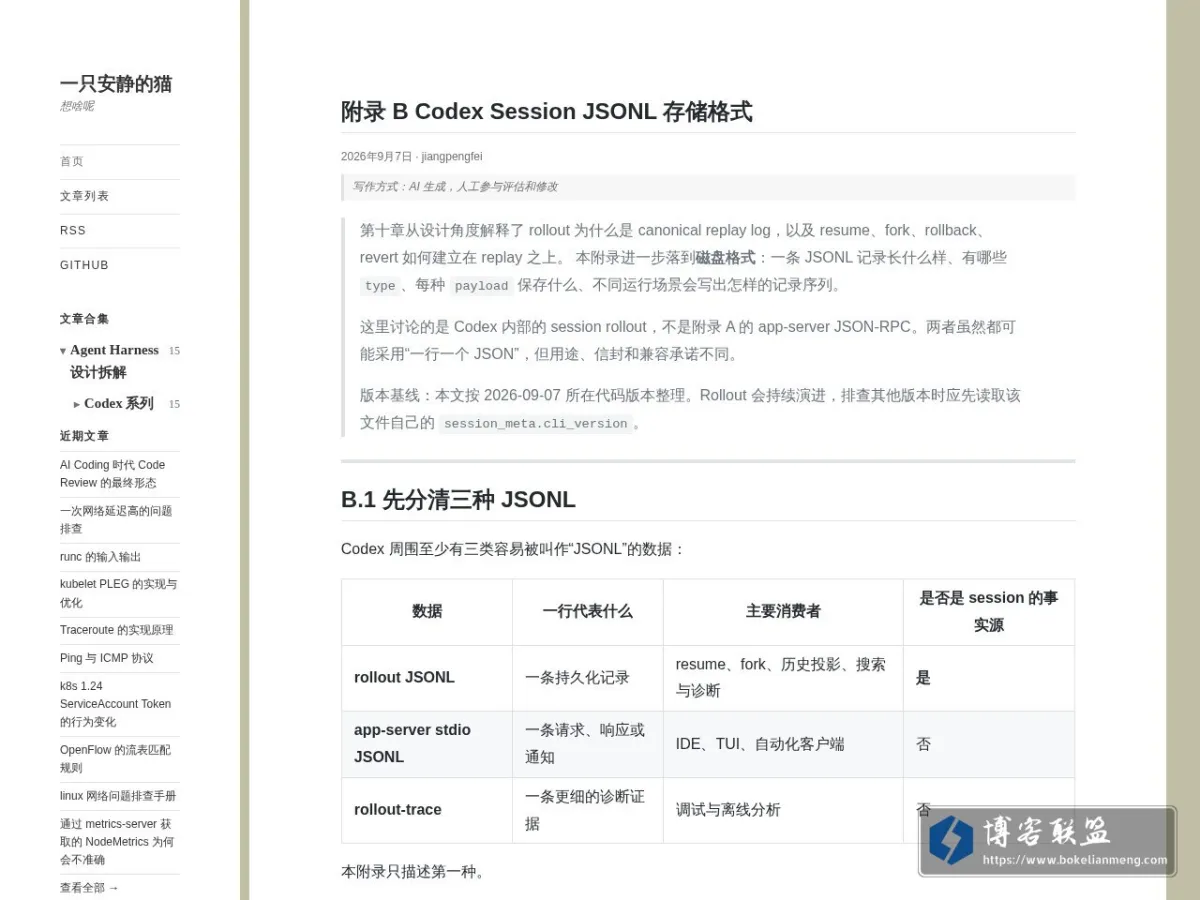Open the GITHUB sidebar link
The image size is (1200, 900).
pos(84,265)
